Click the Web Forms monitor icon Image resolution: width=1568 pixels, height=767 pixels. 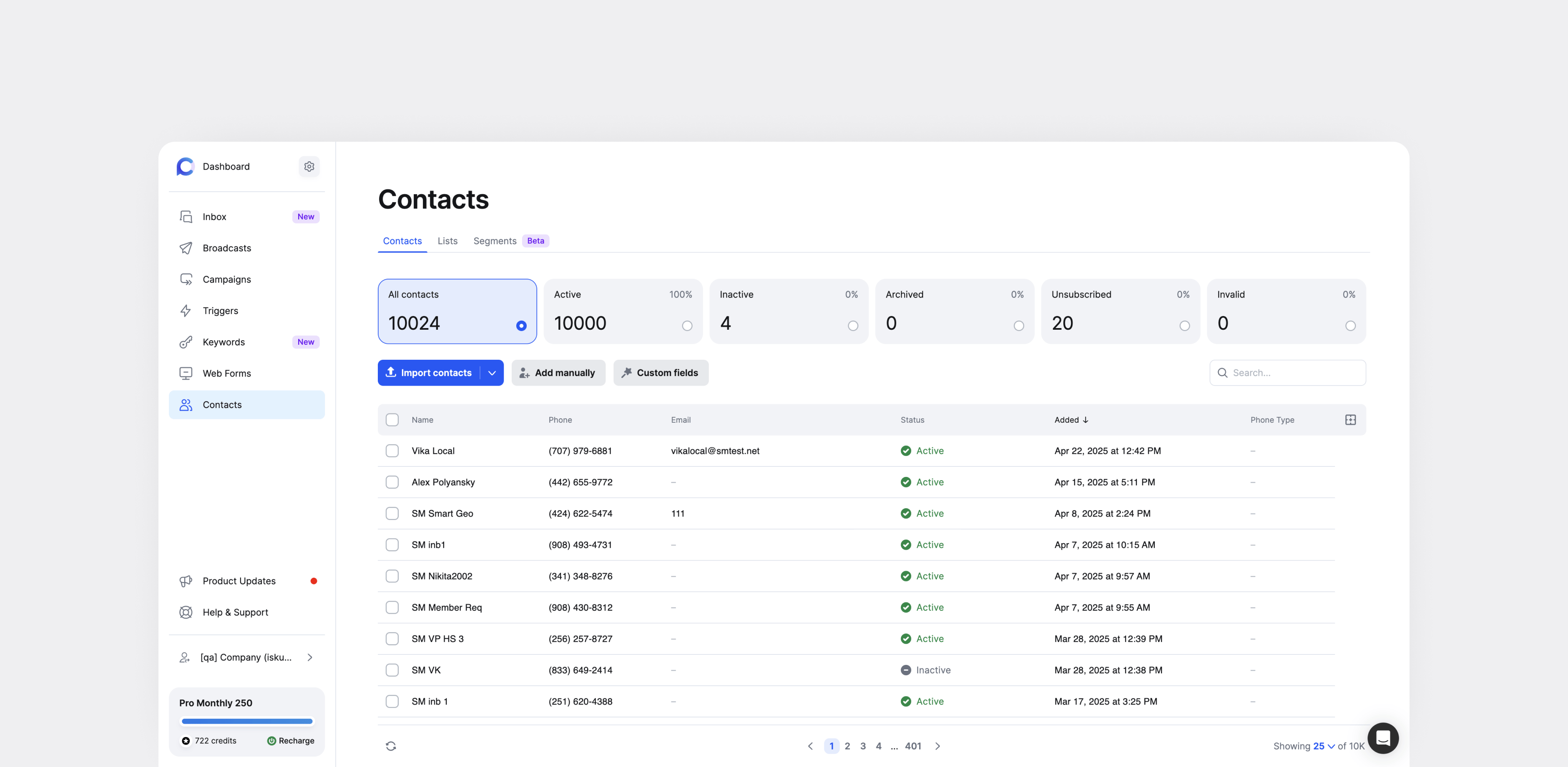186,373
